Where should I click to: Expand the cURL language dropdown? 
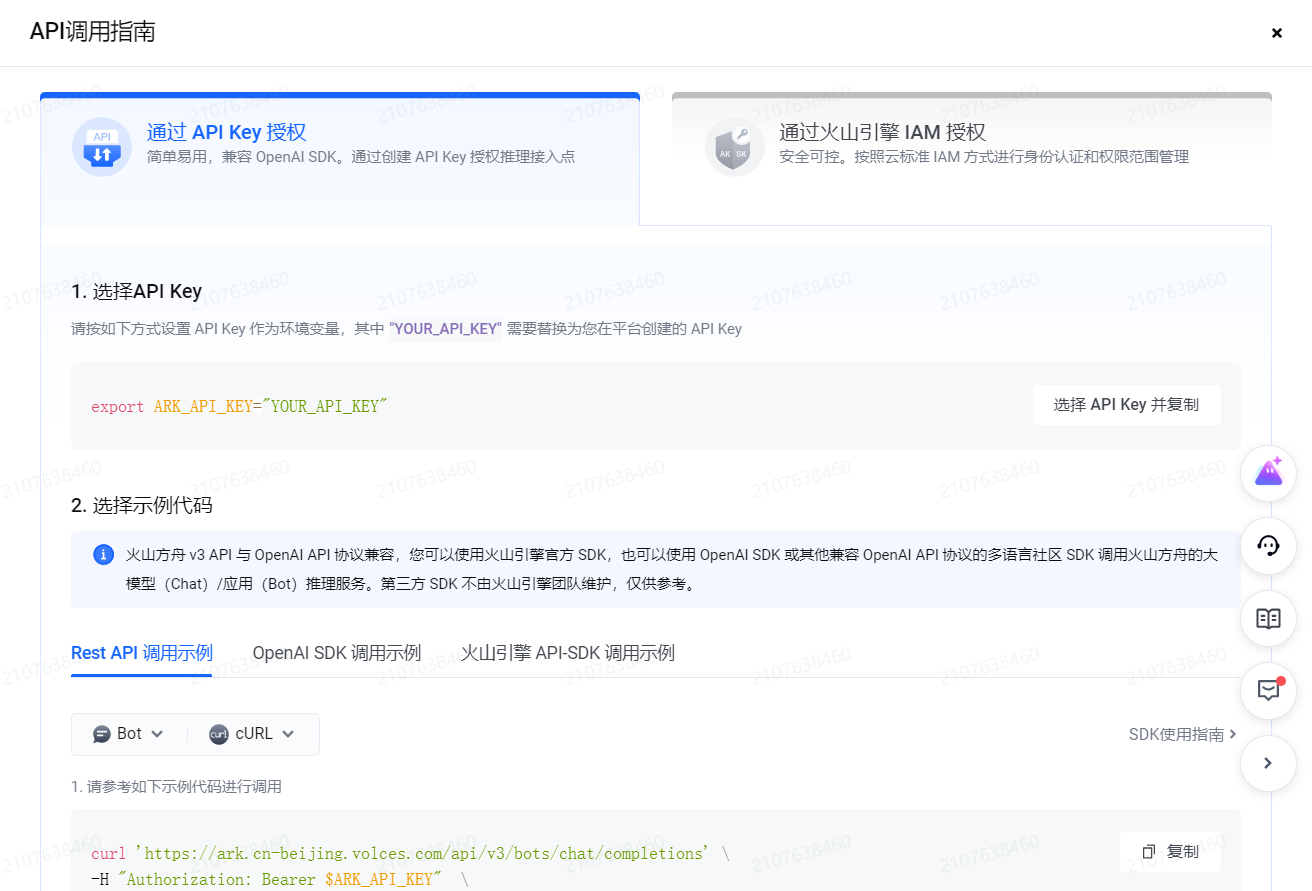coord(253,734)
